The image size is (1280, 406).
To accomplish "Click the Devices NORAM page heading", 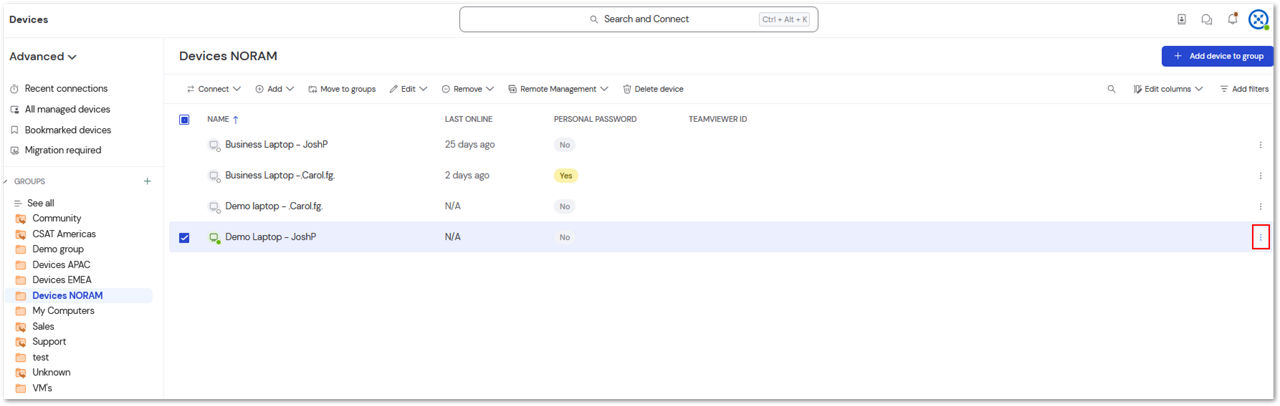I will (x=228, y=56).
